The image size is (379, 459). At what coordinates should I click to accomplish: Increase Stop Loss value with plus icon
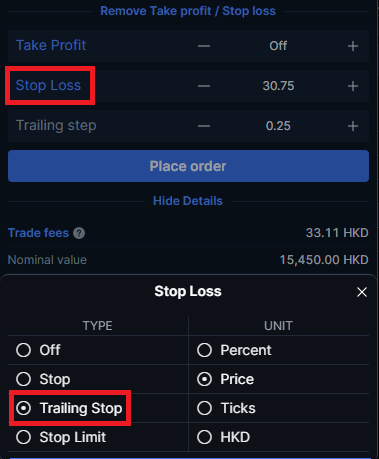[353, 86]
